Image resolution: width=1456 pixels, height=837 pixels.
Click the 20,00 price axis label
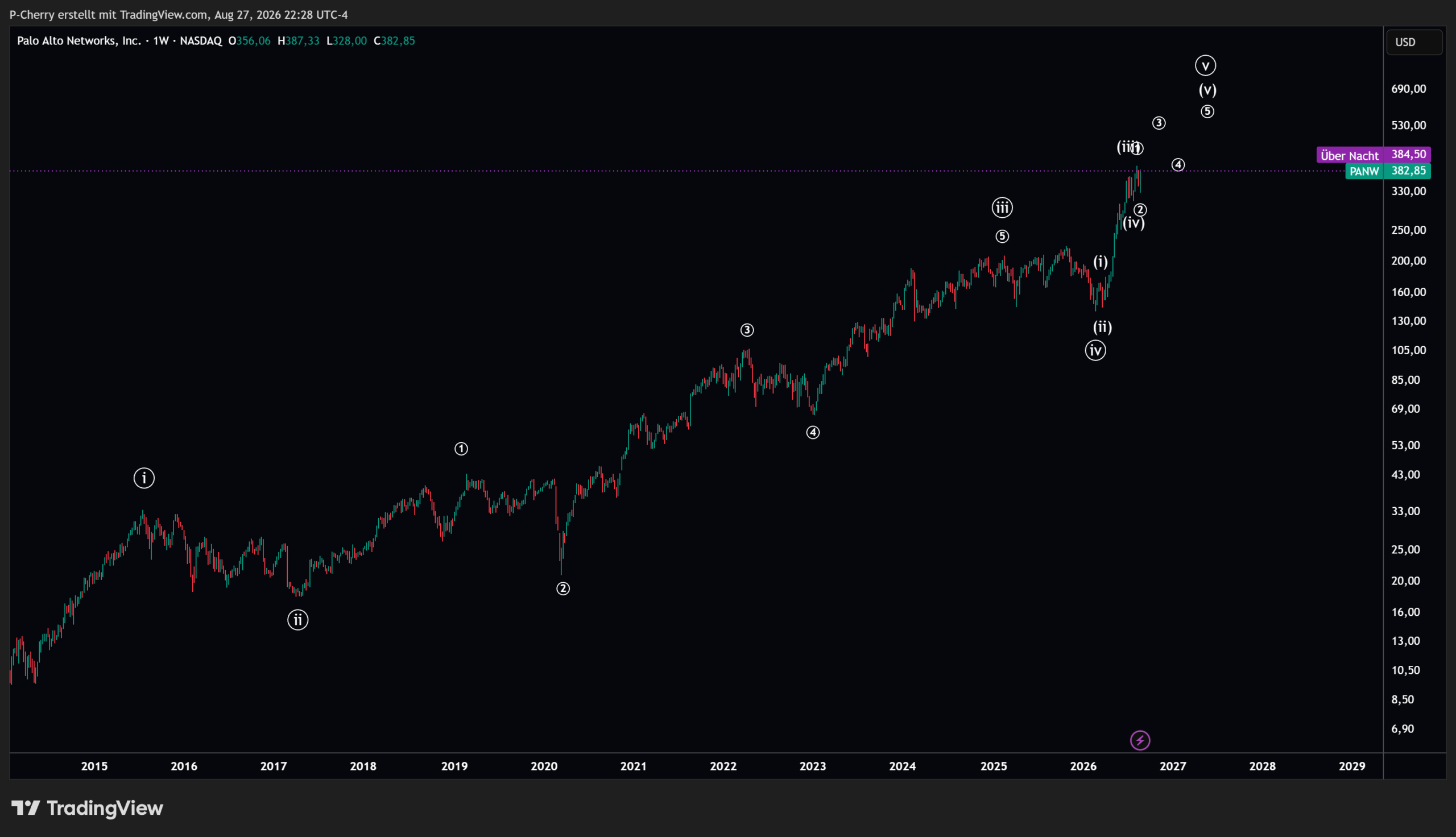1406,581
